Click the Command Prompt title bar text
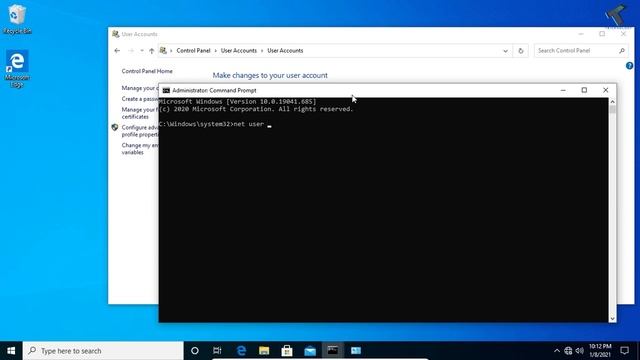Screen dimensions: 640x360 (x=214, y=90)
